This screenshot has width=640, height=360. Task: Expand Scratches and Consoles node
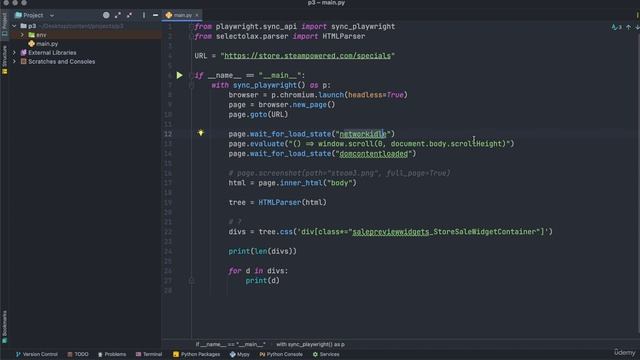click(x=15, y=62)
